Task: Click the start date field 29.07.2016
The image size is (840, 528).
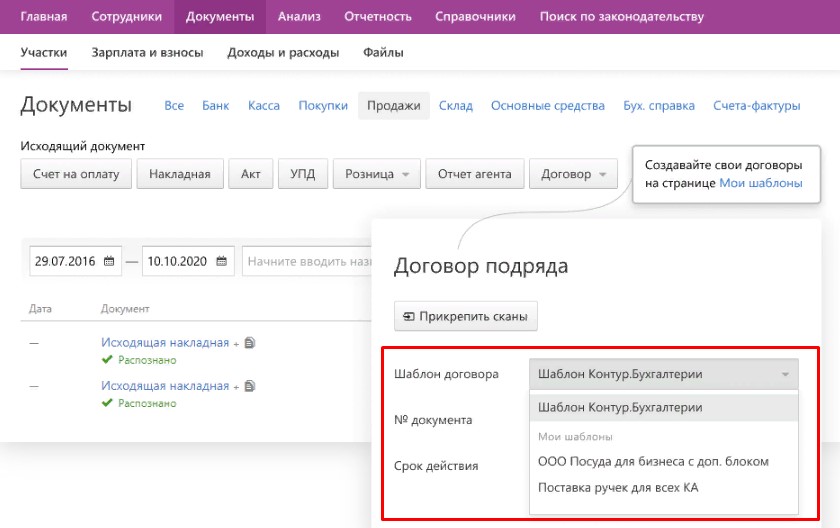Action: point(76,261)
